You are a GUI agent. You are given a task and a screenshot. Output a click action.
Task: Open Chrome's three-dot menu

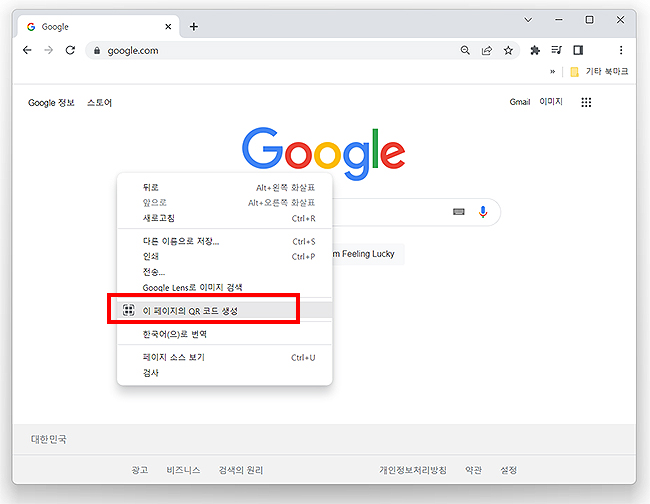pos(621,50)
